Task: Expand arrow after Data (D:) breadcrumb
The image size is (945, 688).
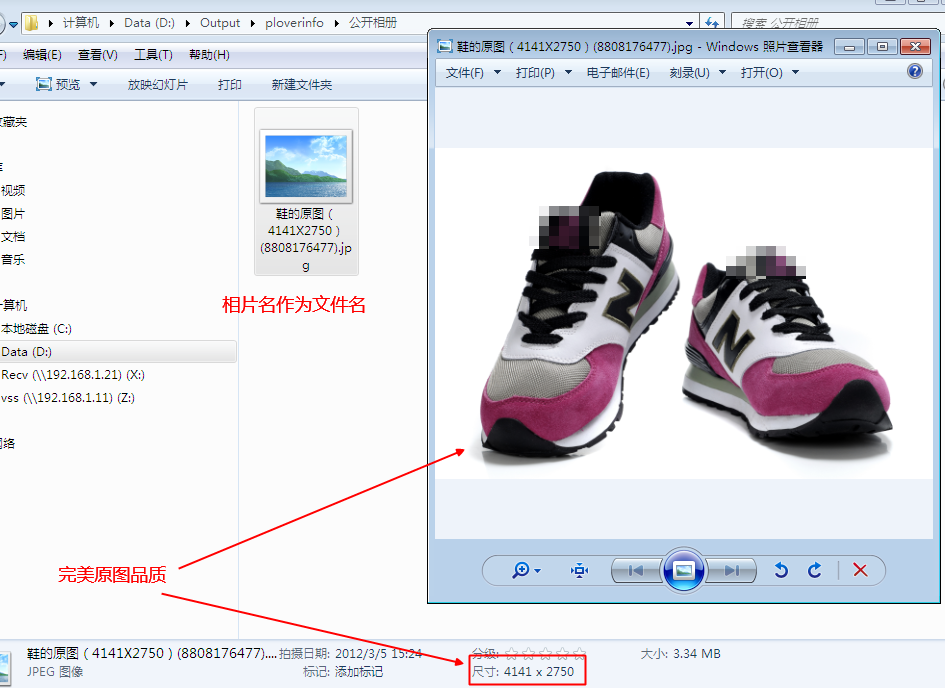Action: click(187, 23)
